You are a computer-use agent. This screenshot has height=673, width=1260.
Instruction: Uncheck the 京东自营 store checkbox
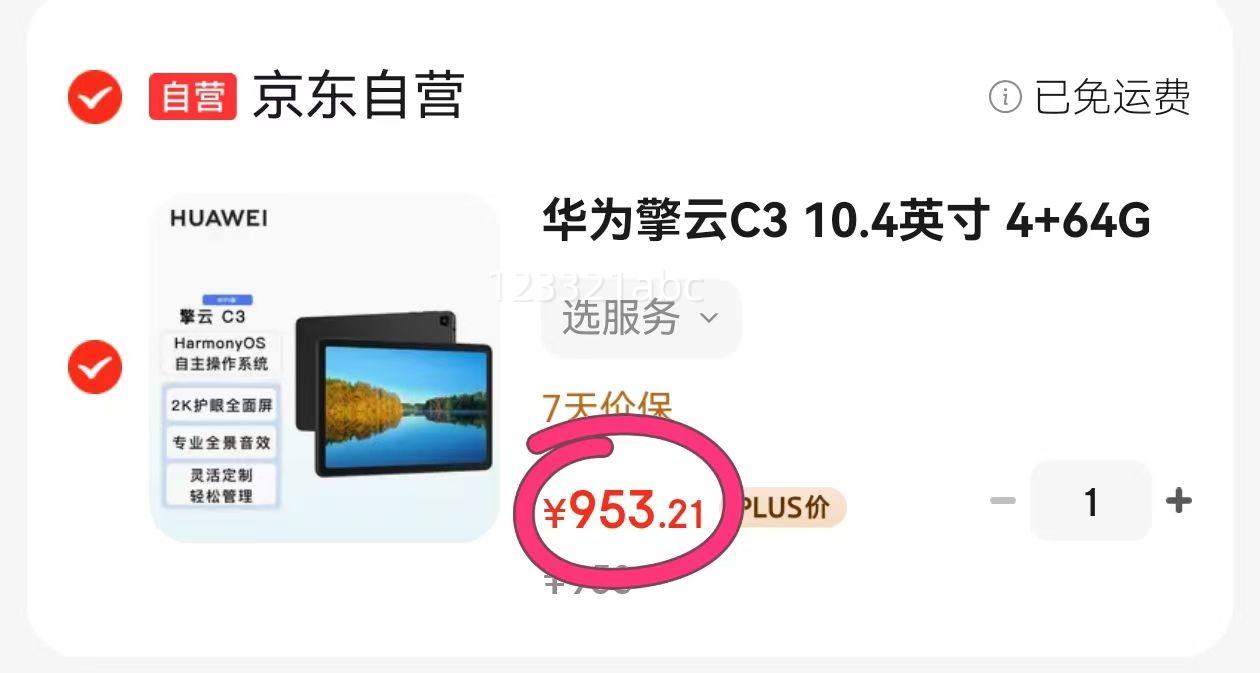(x=95, y=97)
